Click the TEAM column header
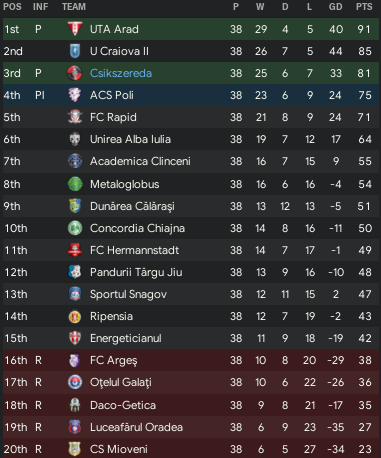 pyautogui.click(x=74, y=7)
